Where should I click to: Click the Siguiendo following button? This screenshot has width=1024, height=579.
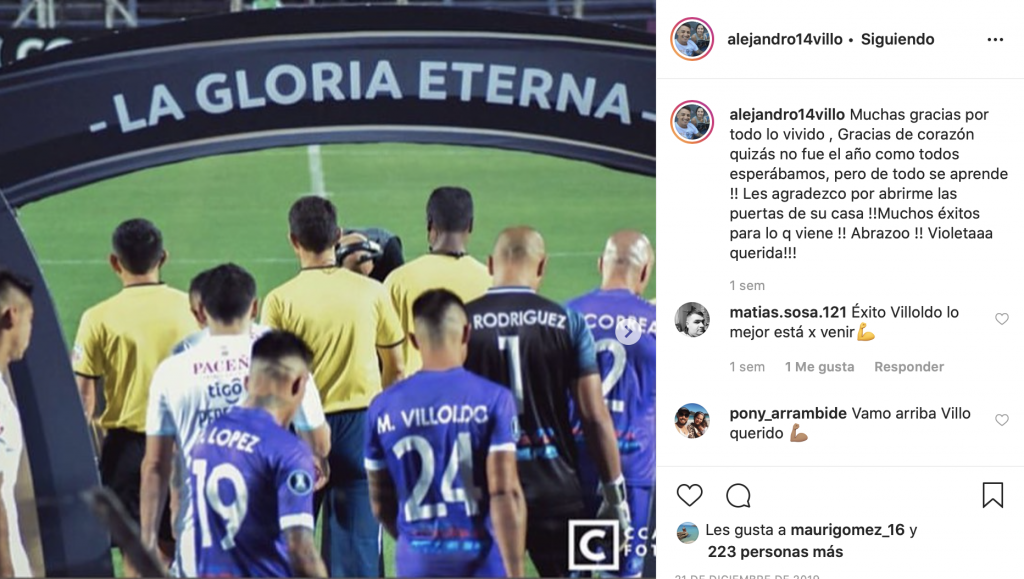pyautogui.click(x=897, y=39)
